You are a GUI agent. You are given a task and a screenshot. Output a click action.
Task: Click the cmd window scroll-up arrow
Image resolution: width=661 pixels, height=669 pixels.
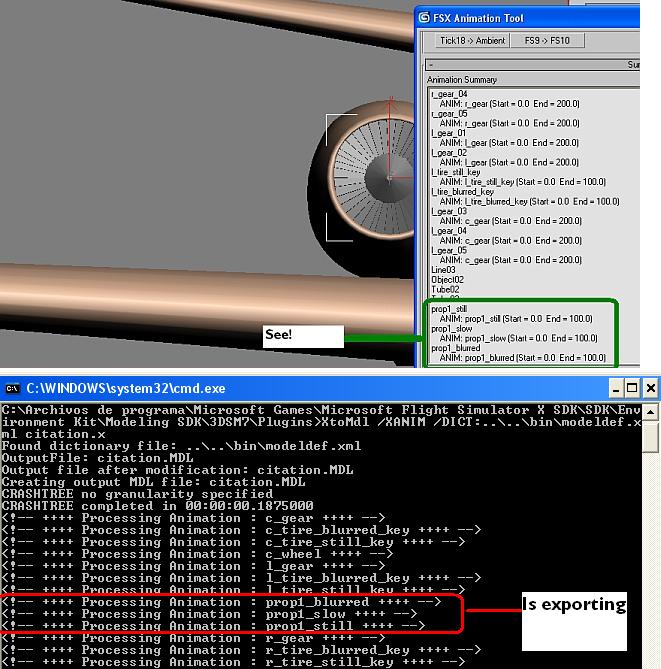tap(650, 412)
